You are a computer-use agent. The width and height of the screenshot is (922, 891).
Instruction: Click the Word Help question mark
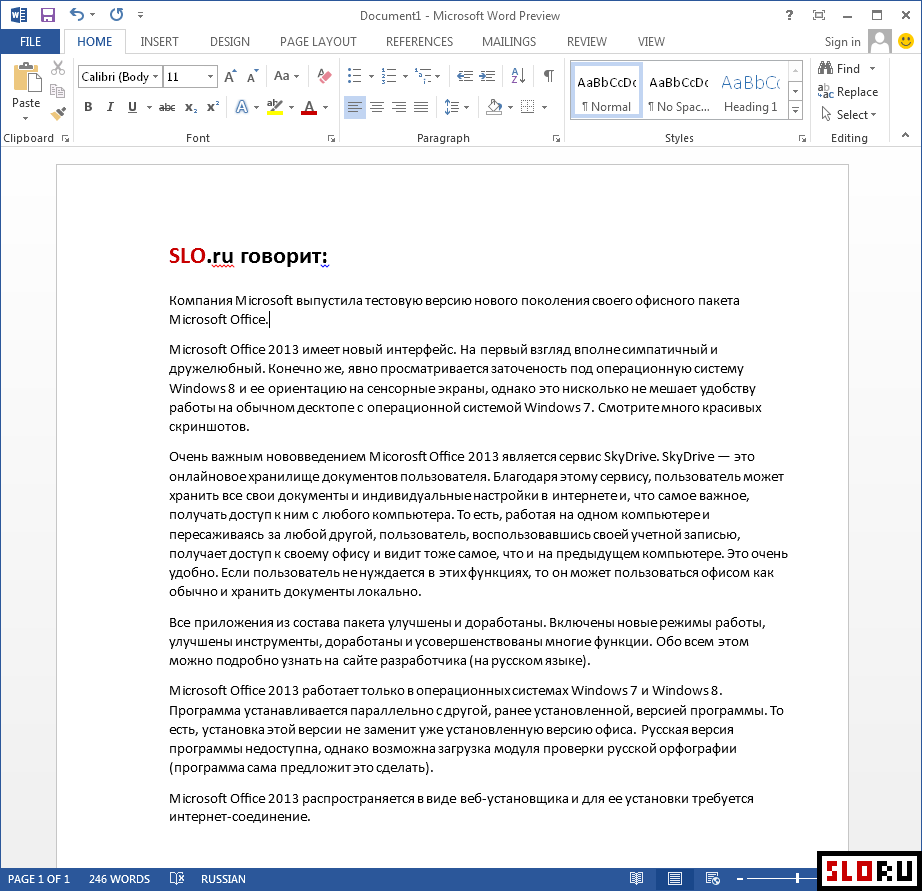789,15
